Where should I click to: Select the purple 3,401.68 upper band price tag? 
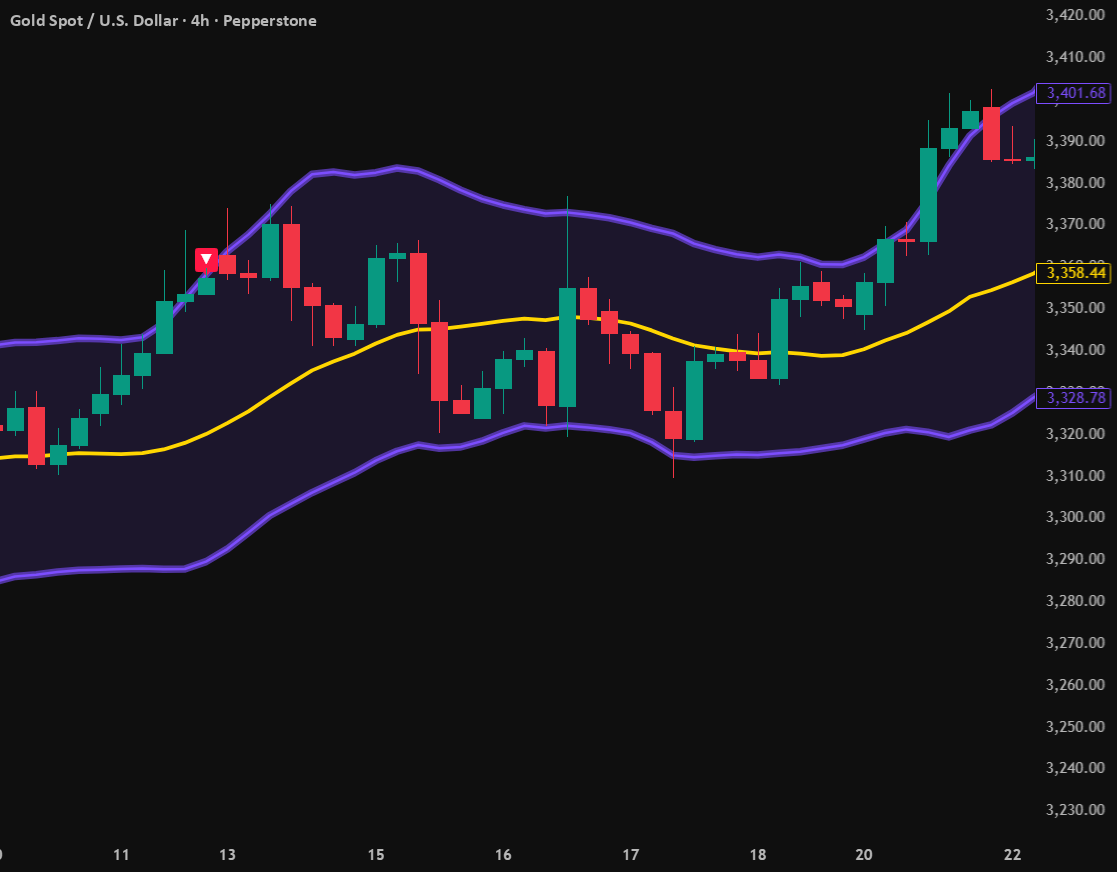[1073, 93]
